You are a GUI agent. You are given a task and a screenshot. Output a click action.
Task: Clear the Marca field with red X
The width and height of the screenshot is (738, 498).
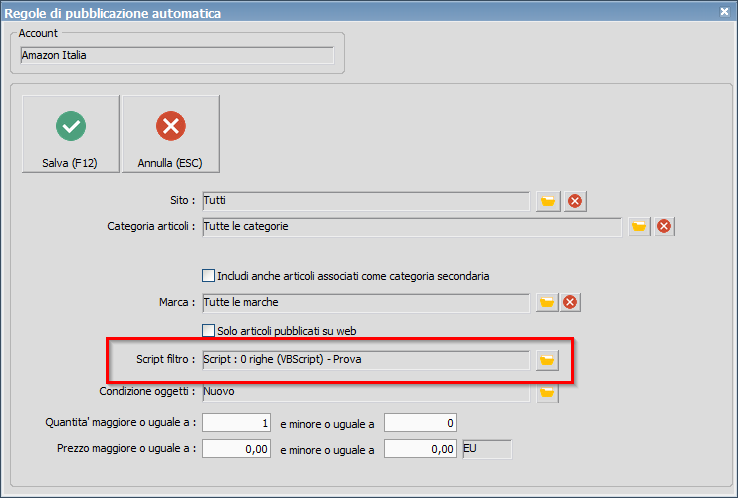[x=570, y=302]
